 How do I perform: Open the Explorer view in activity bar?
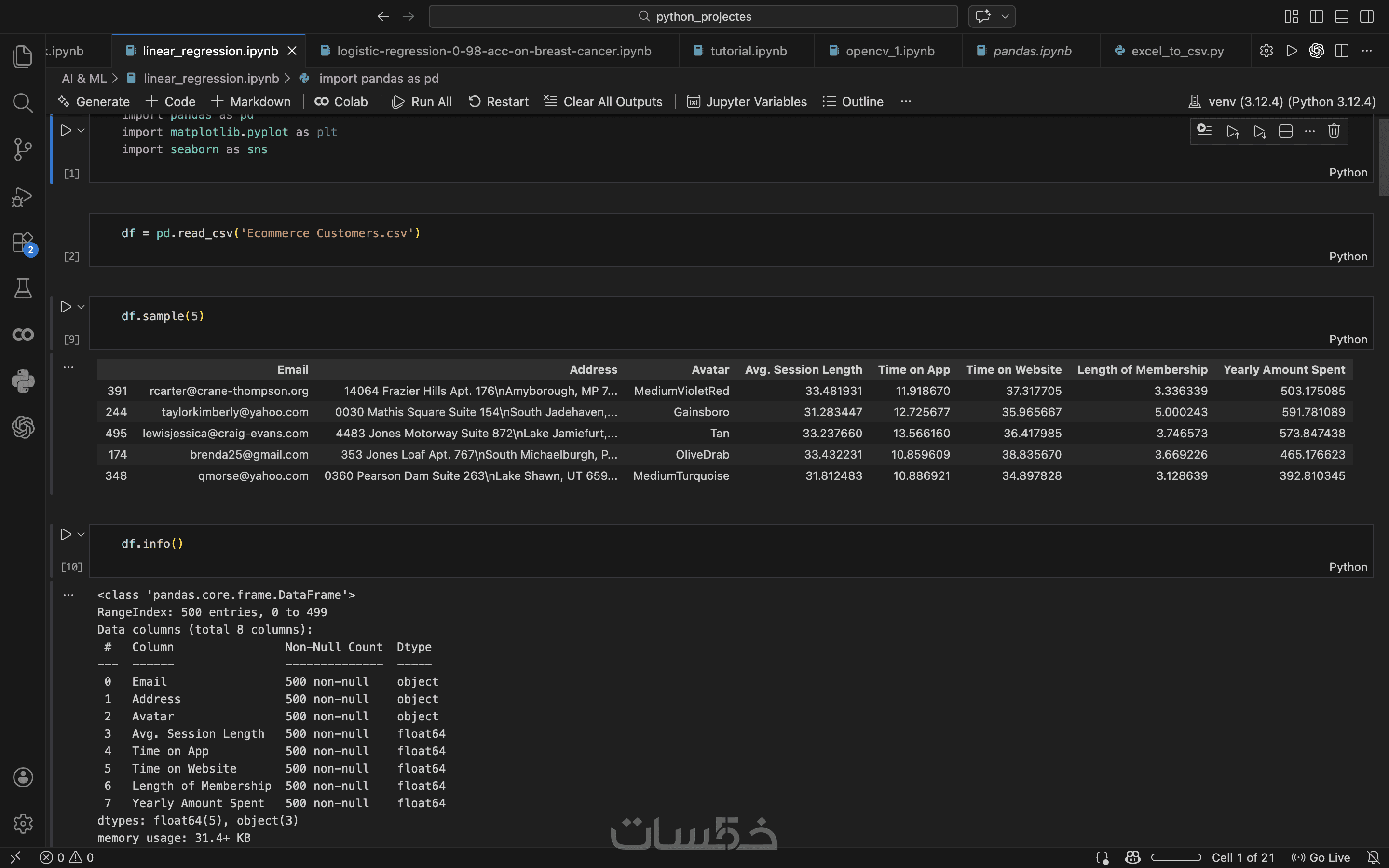pyautogui.click(x=22, y=56)
